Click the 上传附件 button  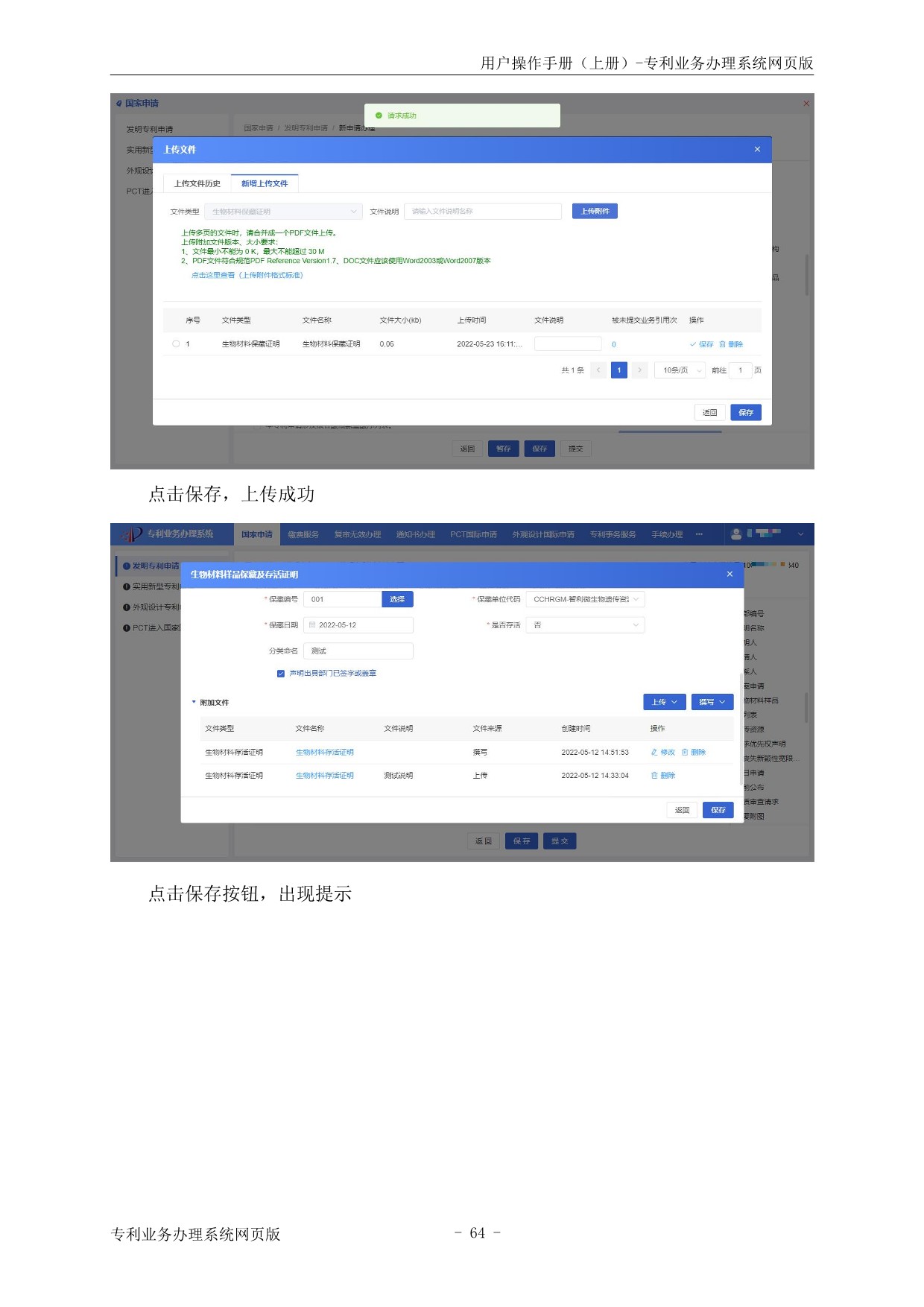click(x=595, y=212)
